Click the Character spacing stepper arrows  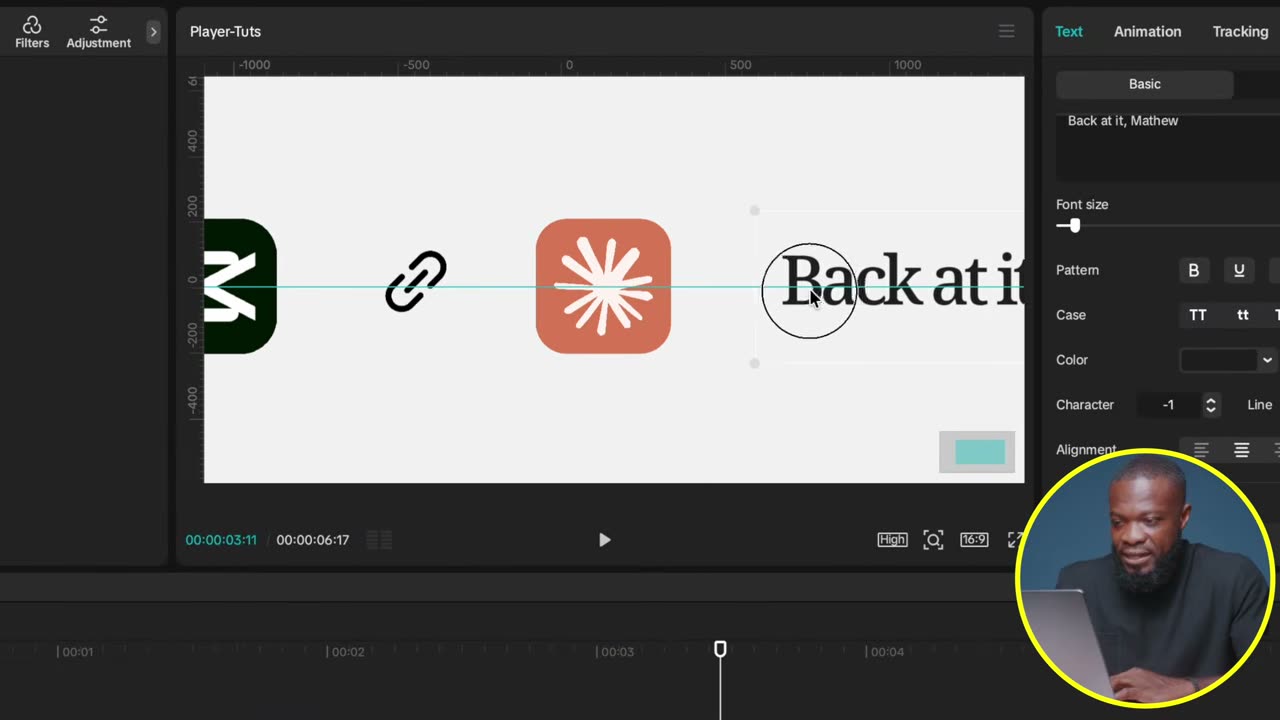click(1211, 405)
